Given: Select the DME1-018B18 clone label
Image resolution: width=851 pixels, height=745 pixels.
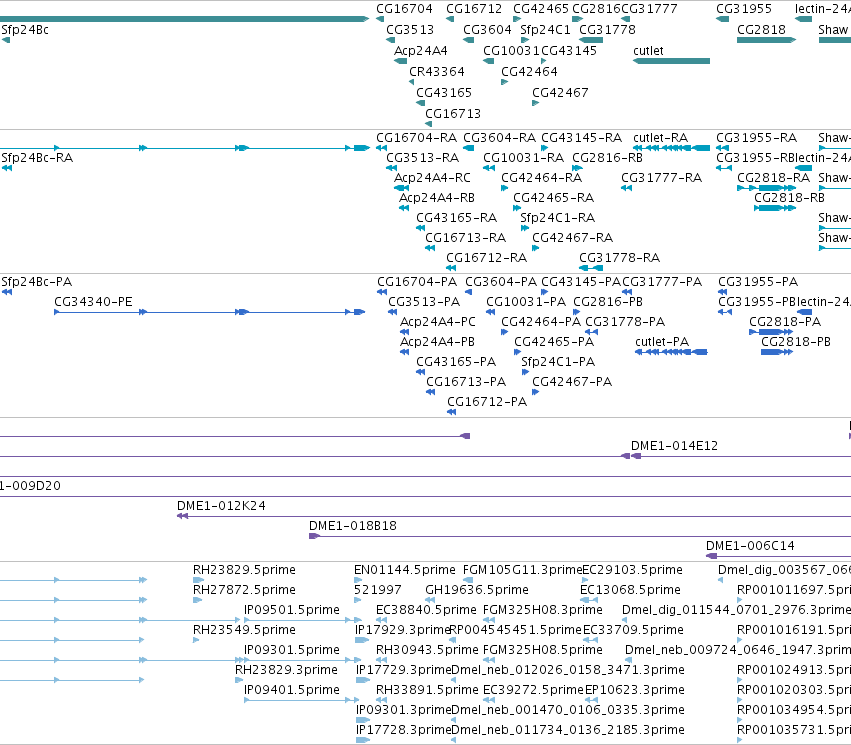Looking at the screenshot, I should [x=353, y=526].
